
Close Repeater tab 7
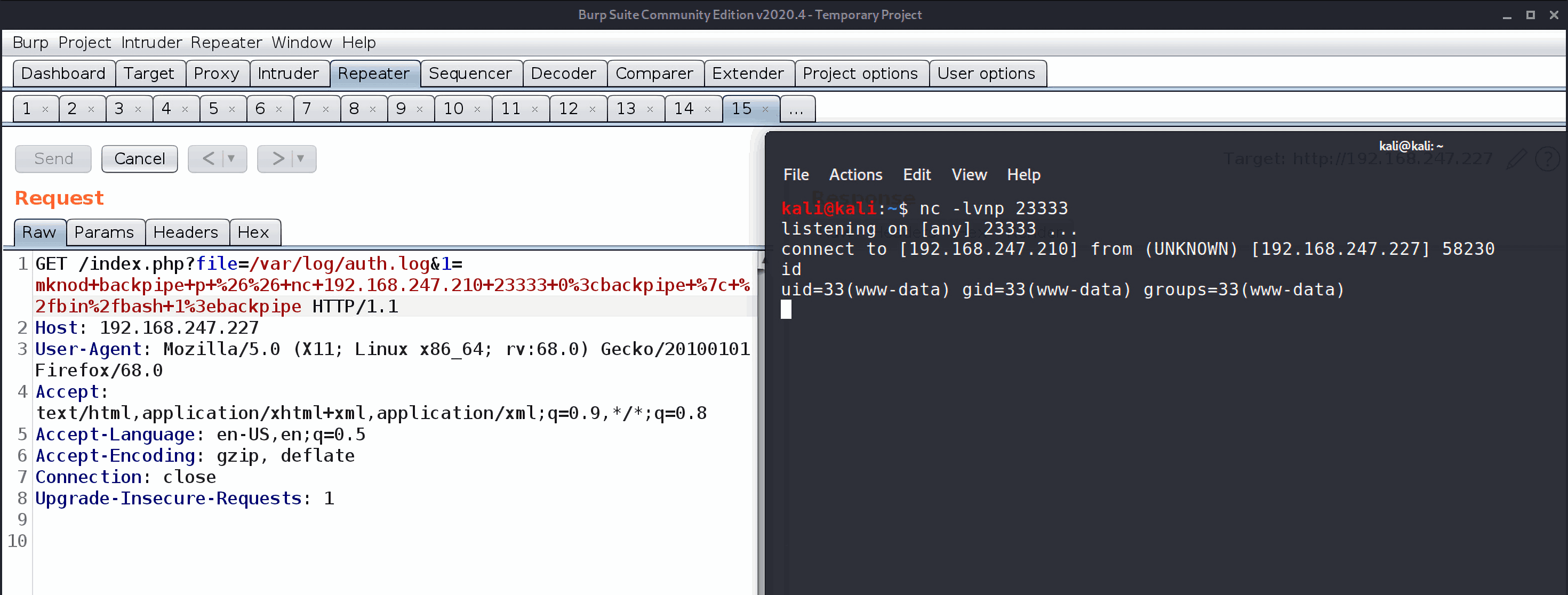(x=326, y=109)
